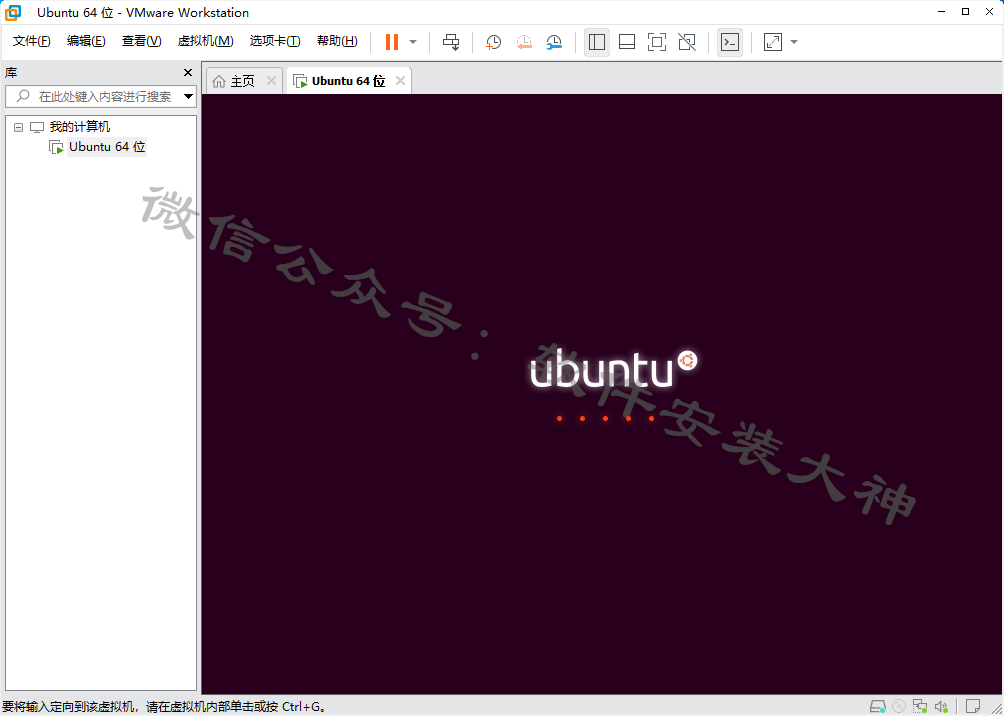The height and width of the screenshot is (716, 1004).
Task: Minimize the VMware Workstation window
Action: (x=941, y=12)
